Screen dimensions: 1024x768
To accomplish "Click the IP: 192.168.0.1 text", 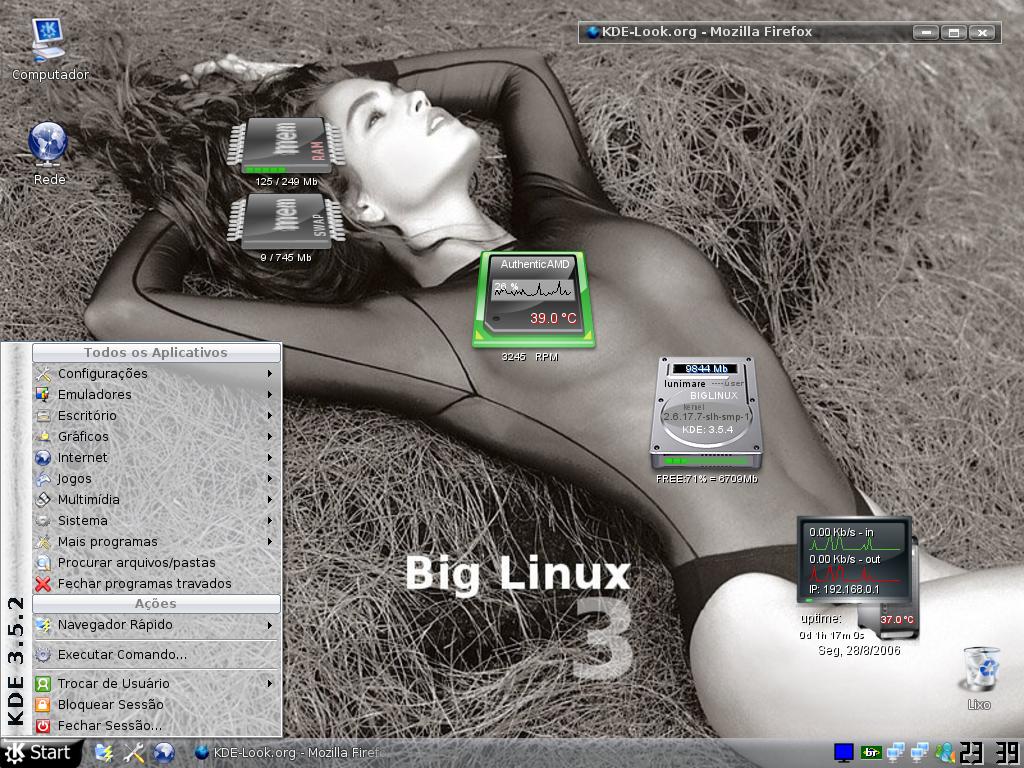I will pos(844,589).
